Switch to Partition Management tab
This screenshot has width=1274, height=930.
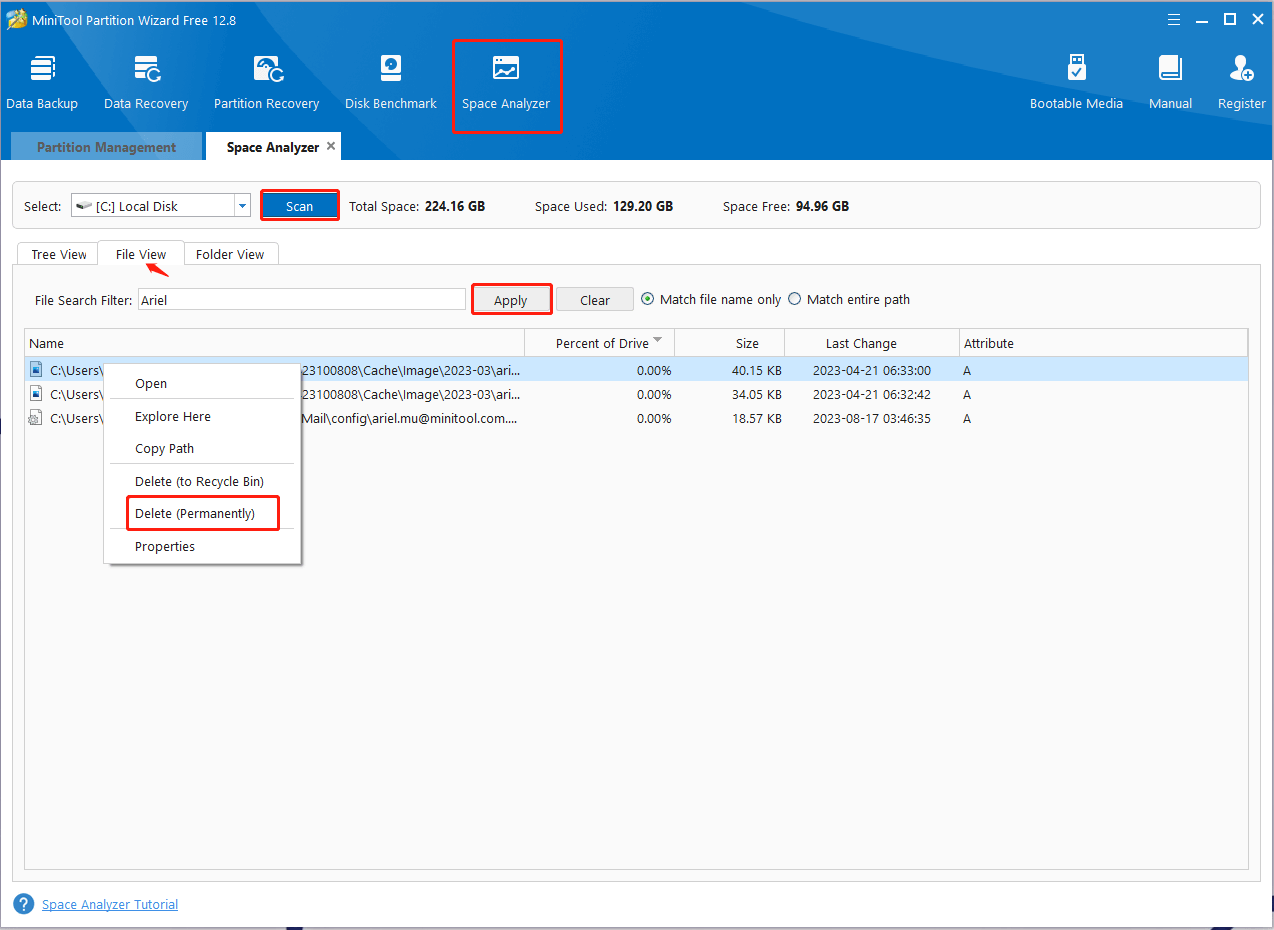106,147
